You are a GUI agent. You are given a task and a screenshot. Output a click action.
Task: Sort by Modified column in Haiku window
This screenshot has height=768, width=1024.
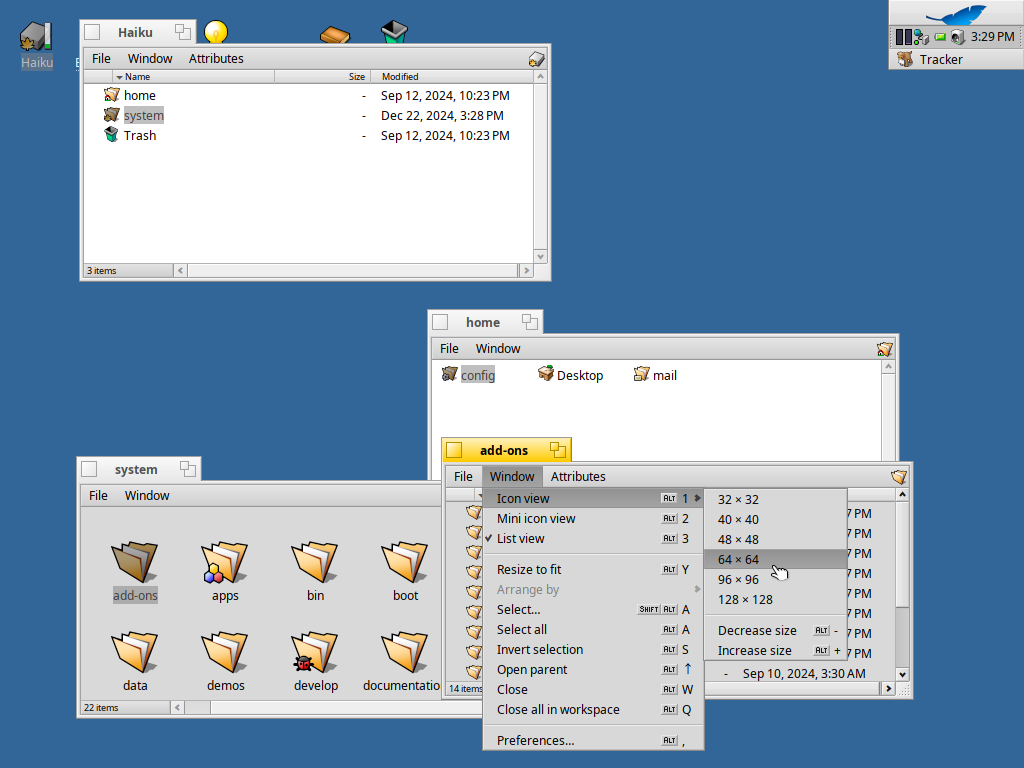[451, 76]
